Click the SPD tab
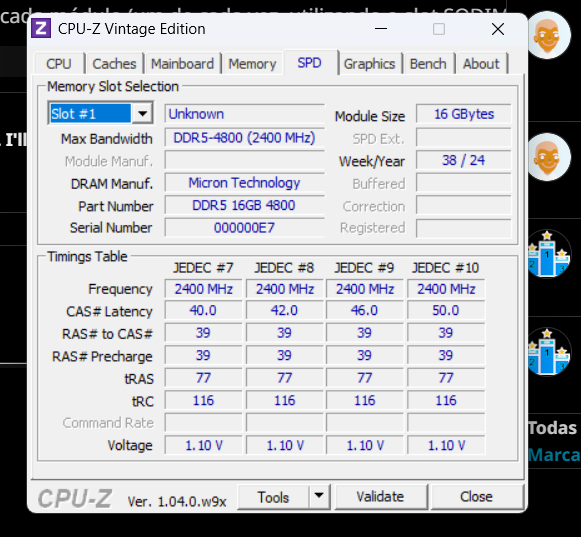This screenshot has width=581, height=537. pyautogui.click(x=310, y=63)
